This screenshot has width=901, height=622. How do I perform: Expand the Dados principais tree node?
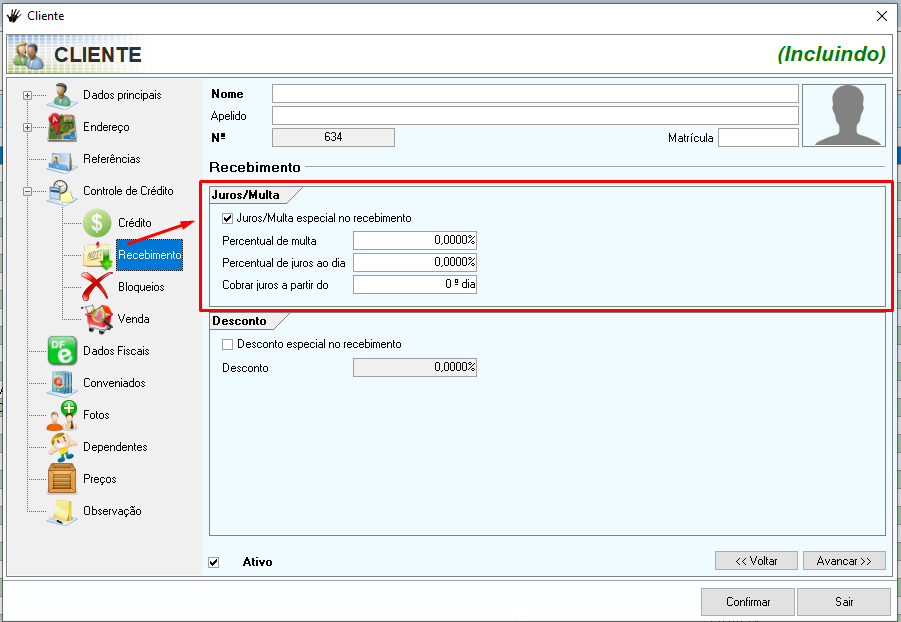pyautogui.click(x=27, y=96)
